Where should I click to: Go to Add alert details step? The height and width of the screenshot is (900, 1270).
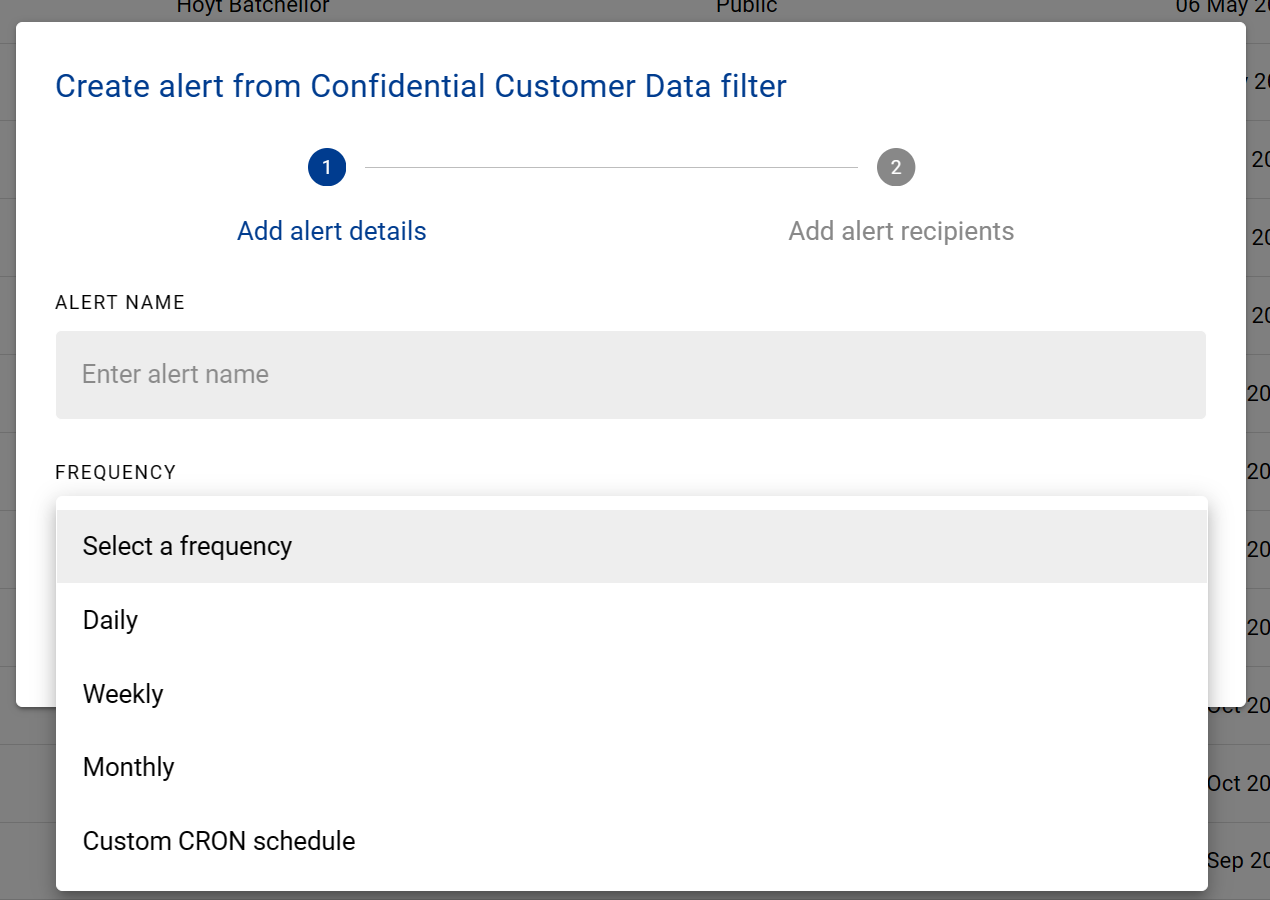click(331, 231)
